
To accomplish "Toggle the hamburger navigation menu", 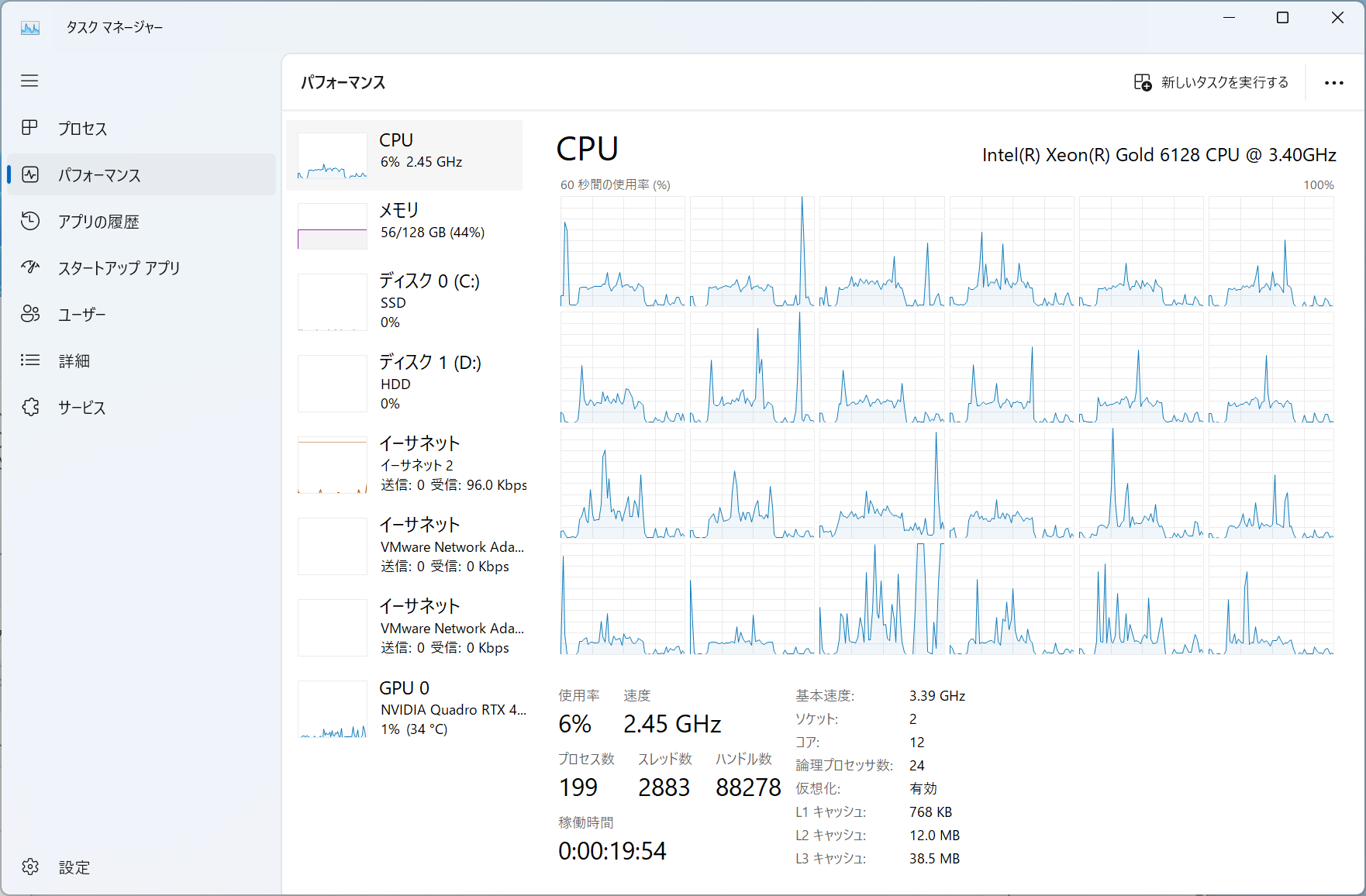I will (29, 81).
